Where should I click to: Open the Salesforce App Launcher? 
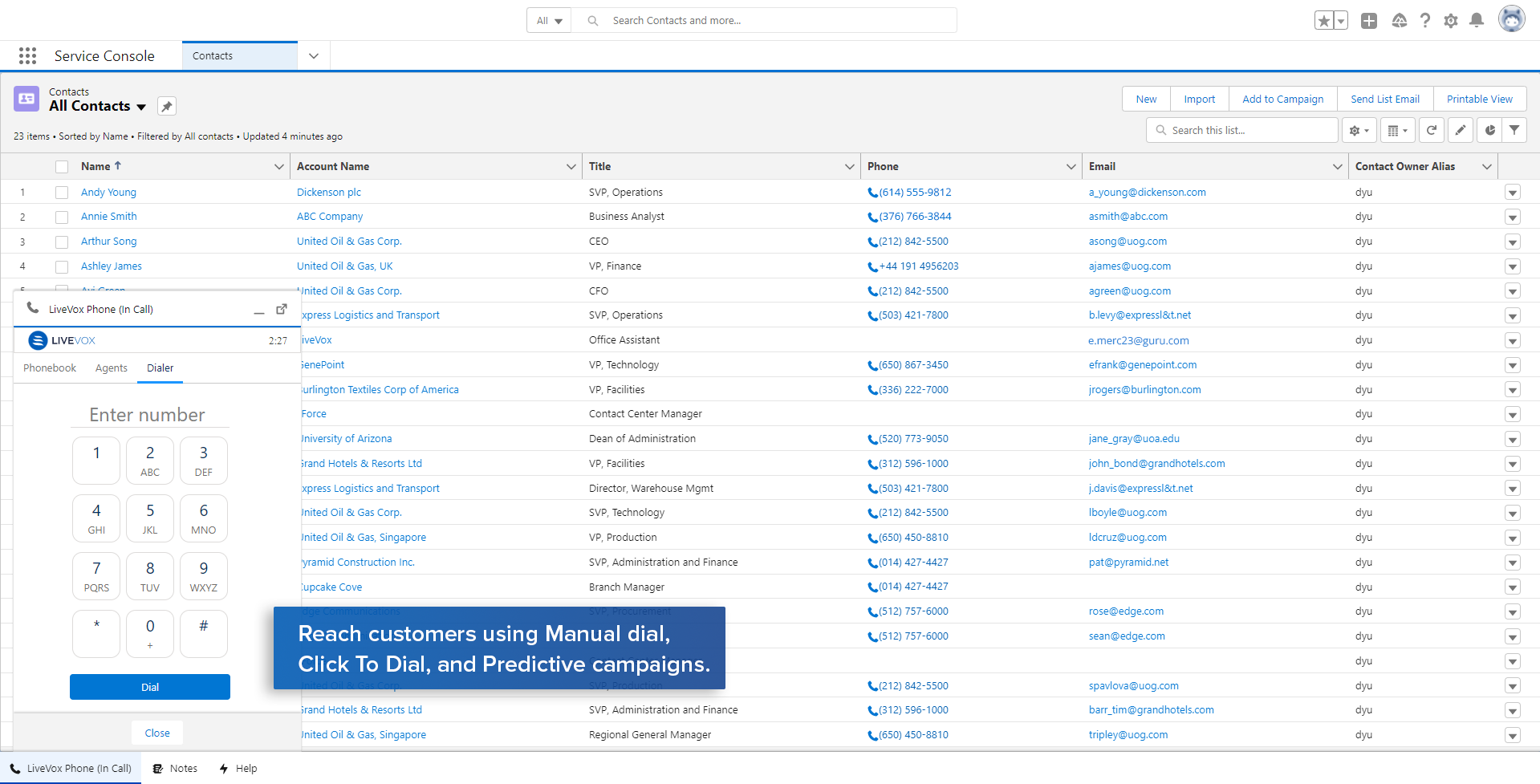coord(26,55)
